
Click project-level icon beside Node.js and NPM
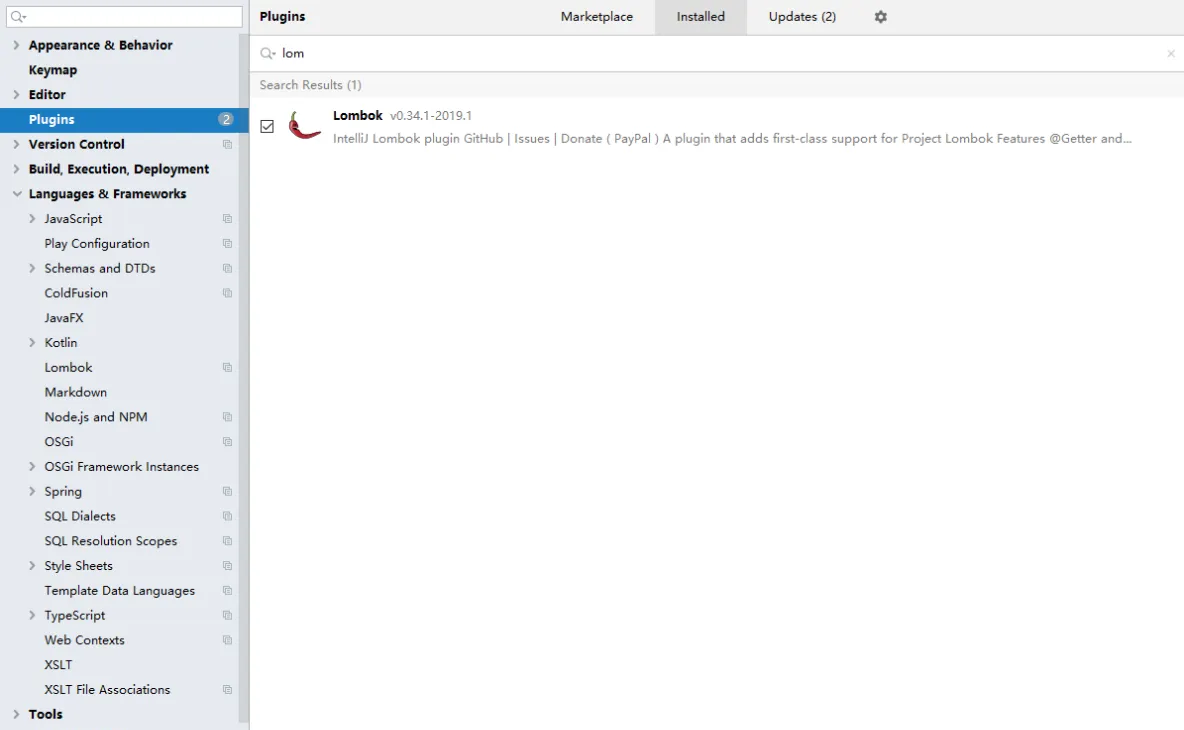pyautogui.click(x=227, y=417)
